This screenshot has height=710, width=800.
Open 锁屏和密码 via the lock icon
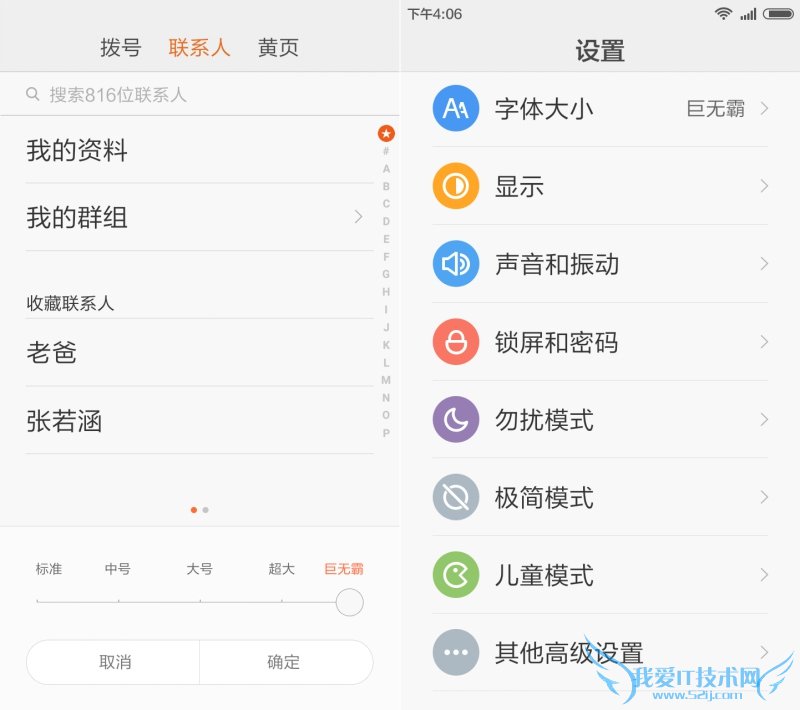[456, 342]
